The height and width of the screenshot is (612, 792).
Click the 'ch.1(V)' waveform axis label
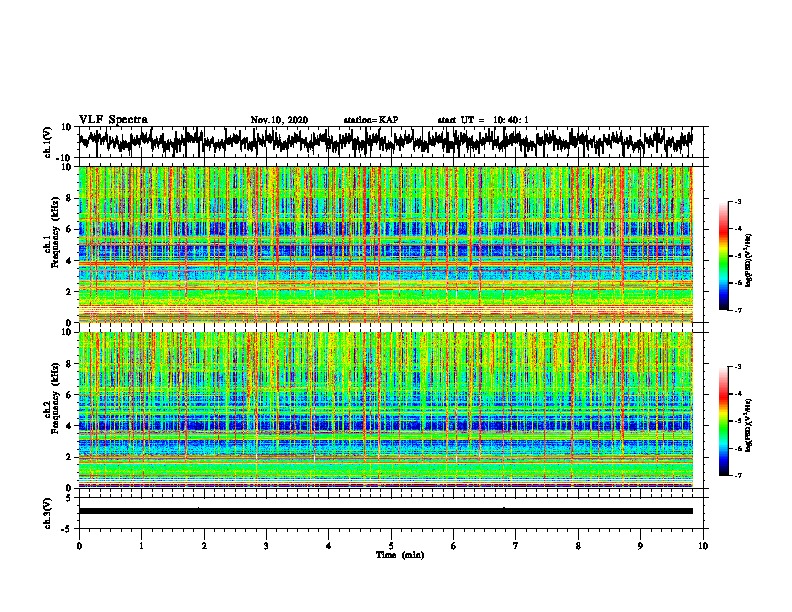click(48, 142)
